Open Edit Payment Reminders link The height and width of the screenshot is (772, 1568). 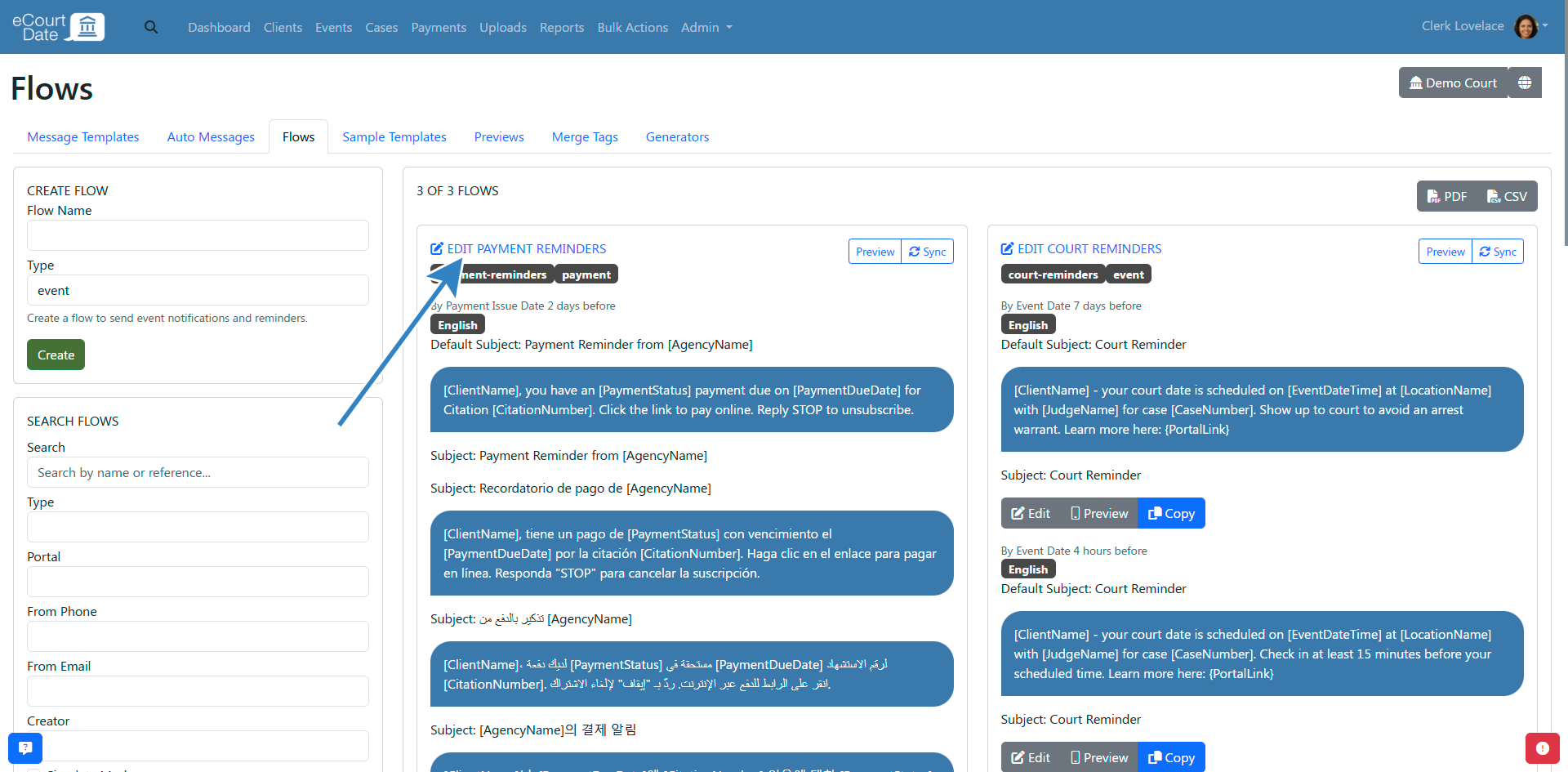(x=527, y=248)
